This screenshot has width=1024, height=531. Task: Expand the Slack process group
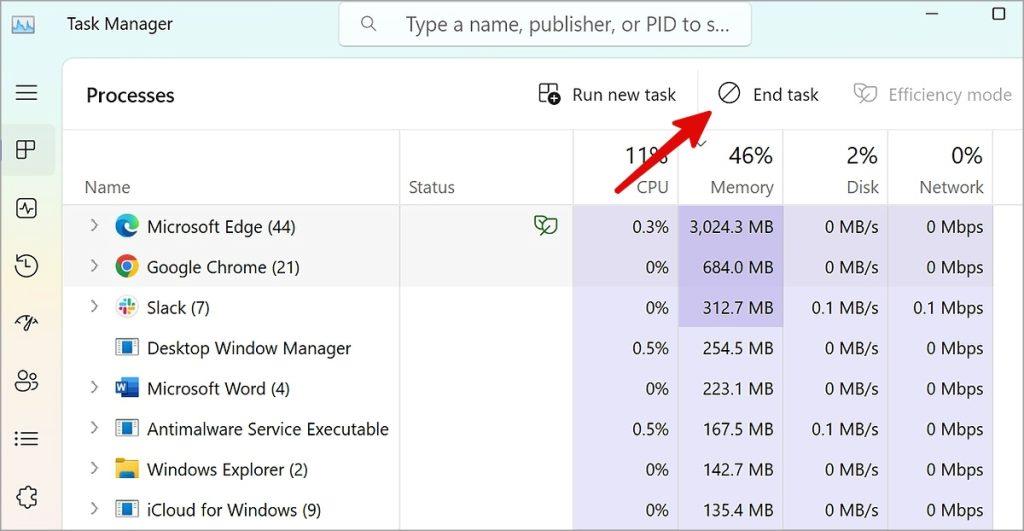click(x=94, y=306)
